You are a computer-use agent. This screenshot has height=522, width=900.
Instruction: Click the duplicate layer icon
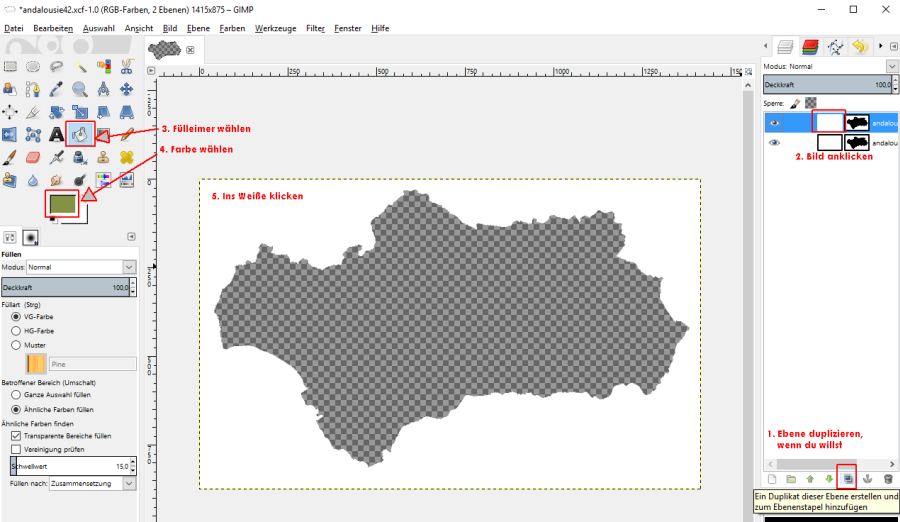pyautogui.click(x=848, y=479)
